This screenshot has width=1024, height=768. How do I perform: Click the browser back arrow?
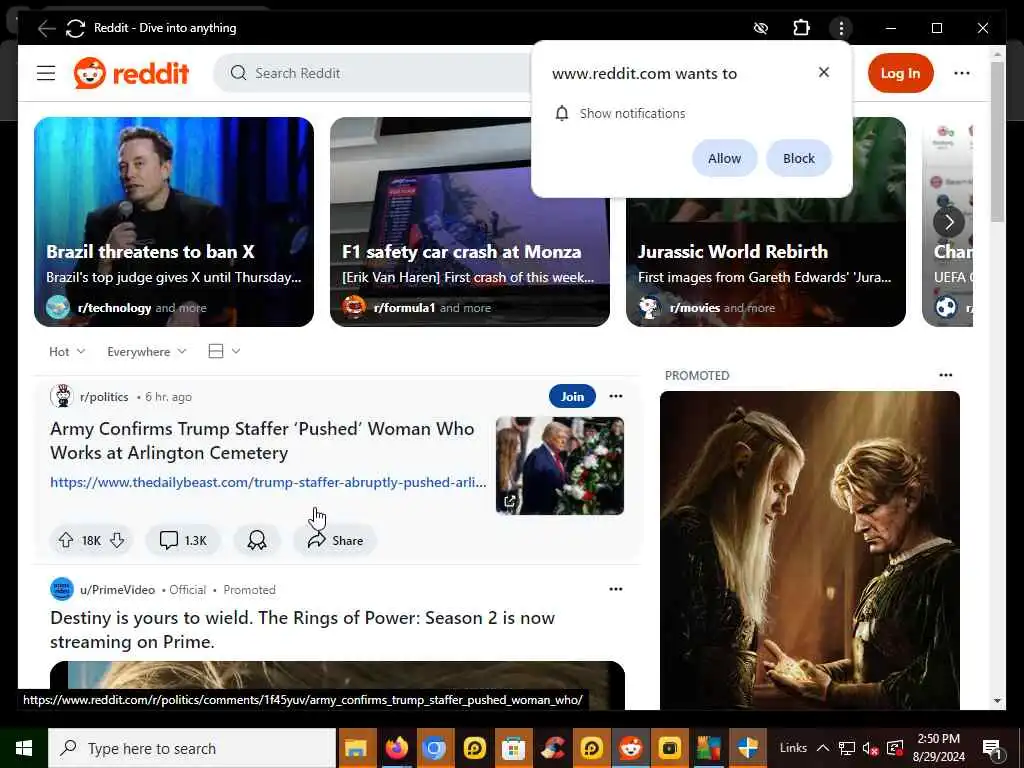coord(46,28)
